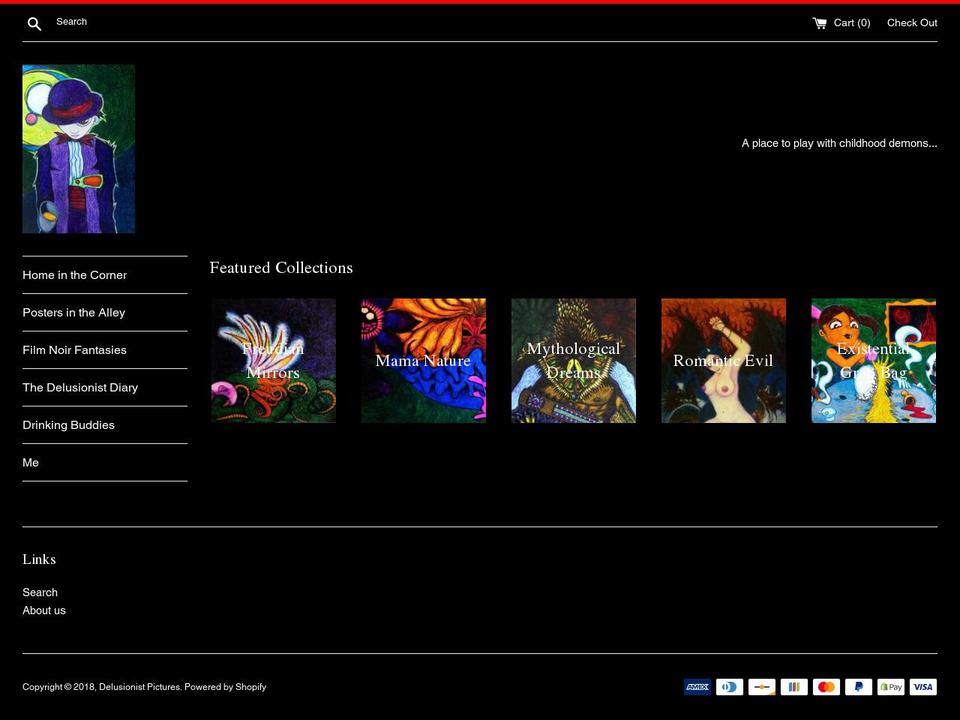Click the footer Search link
Screen dimensions: 960x720
40,592
